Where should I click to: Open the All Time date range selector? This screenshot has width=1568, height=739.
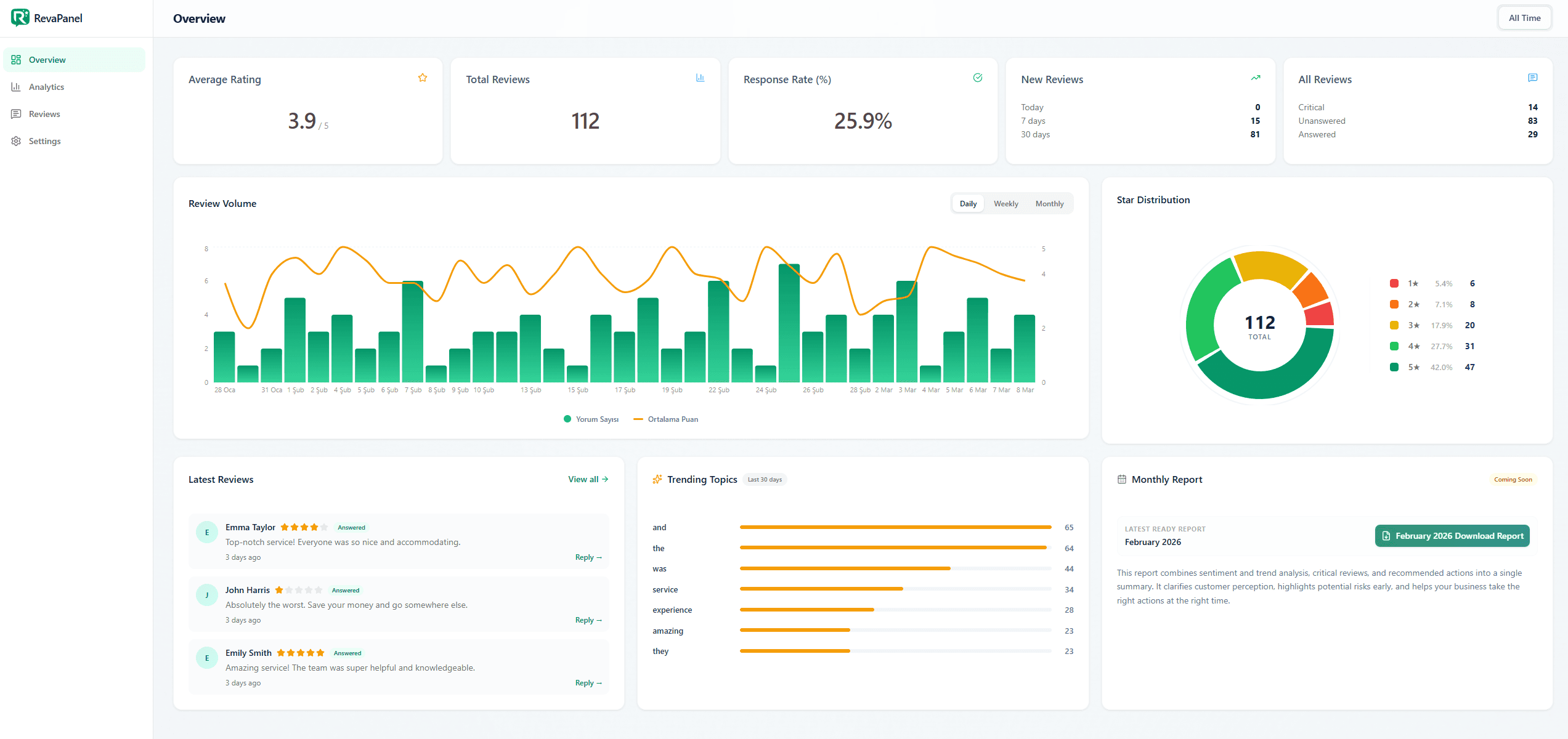1524,17
